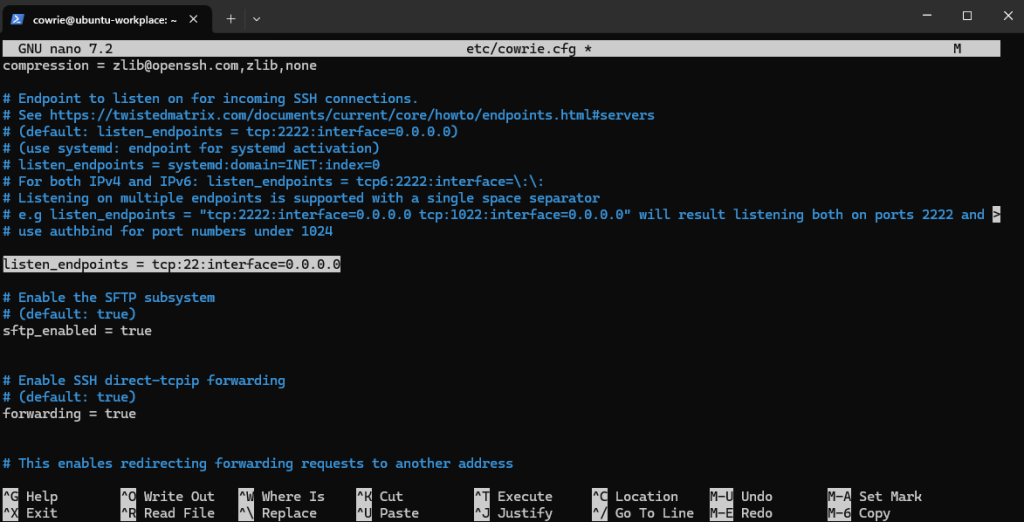Click the PowerShell icon in the terminal tab
The height and width of the screenshot is (522, 1024).
tap(19, 18)
